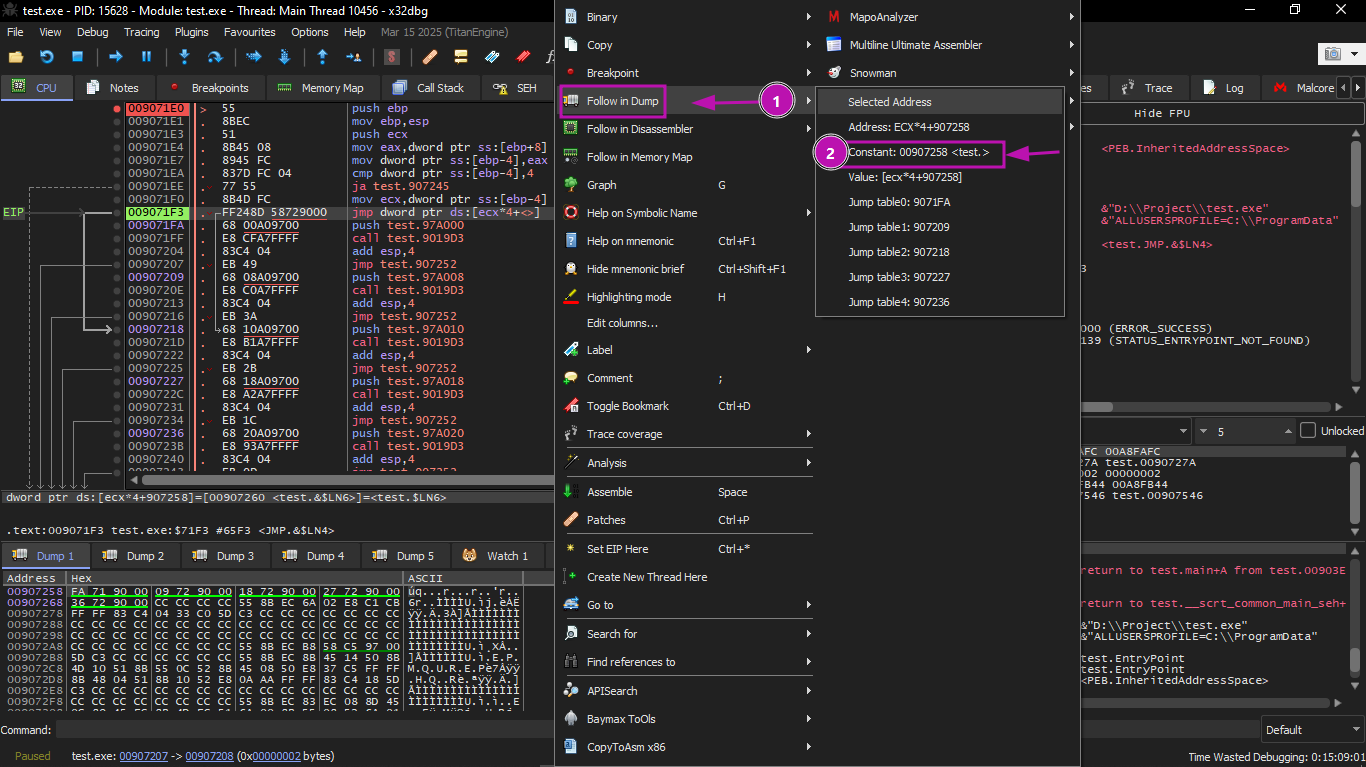
Task: Open Patches with the bandage toolbar icon
Action: [x=430, y=57]
